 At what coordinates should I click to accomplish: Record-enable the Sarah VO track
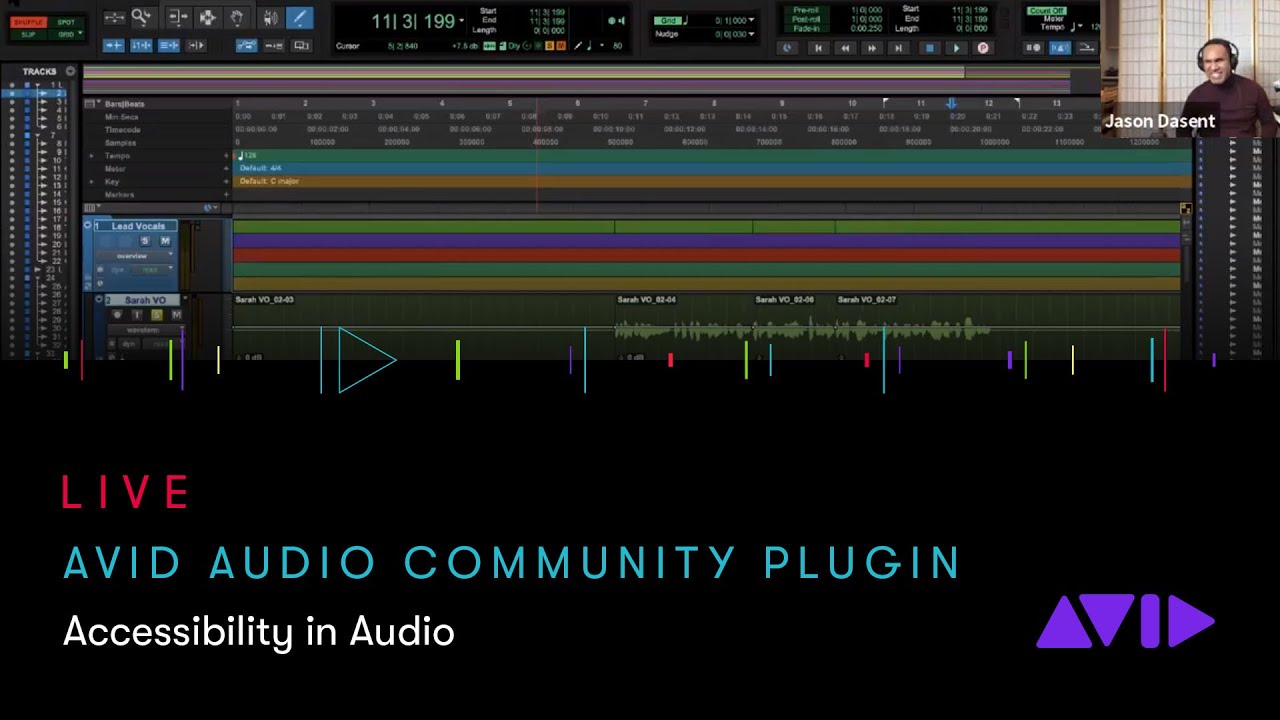pyautogui.click(x=117, y=315)
